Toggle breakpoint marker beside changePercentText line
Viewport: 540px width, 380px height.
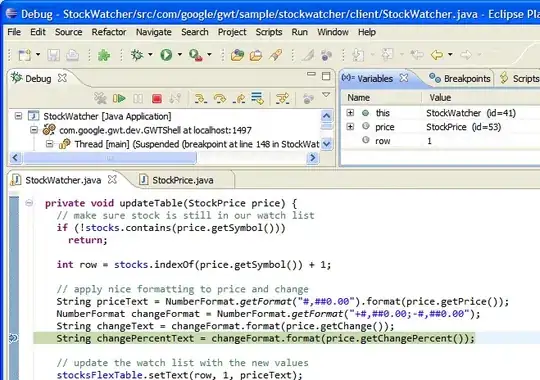tap(13, 338)
